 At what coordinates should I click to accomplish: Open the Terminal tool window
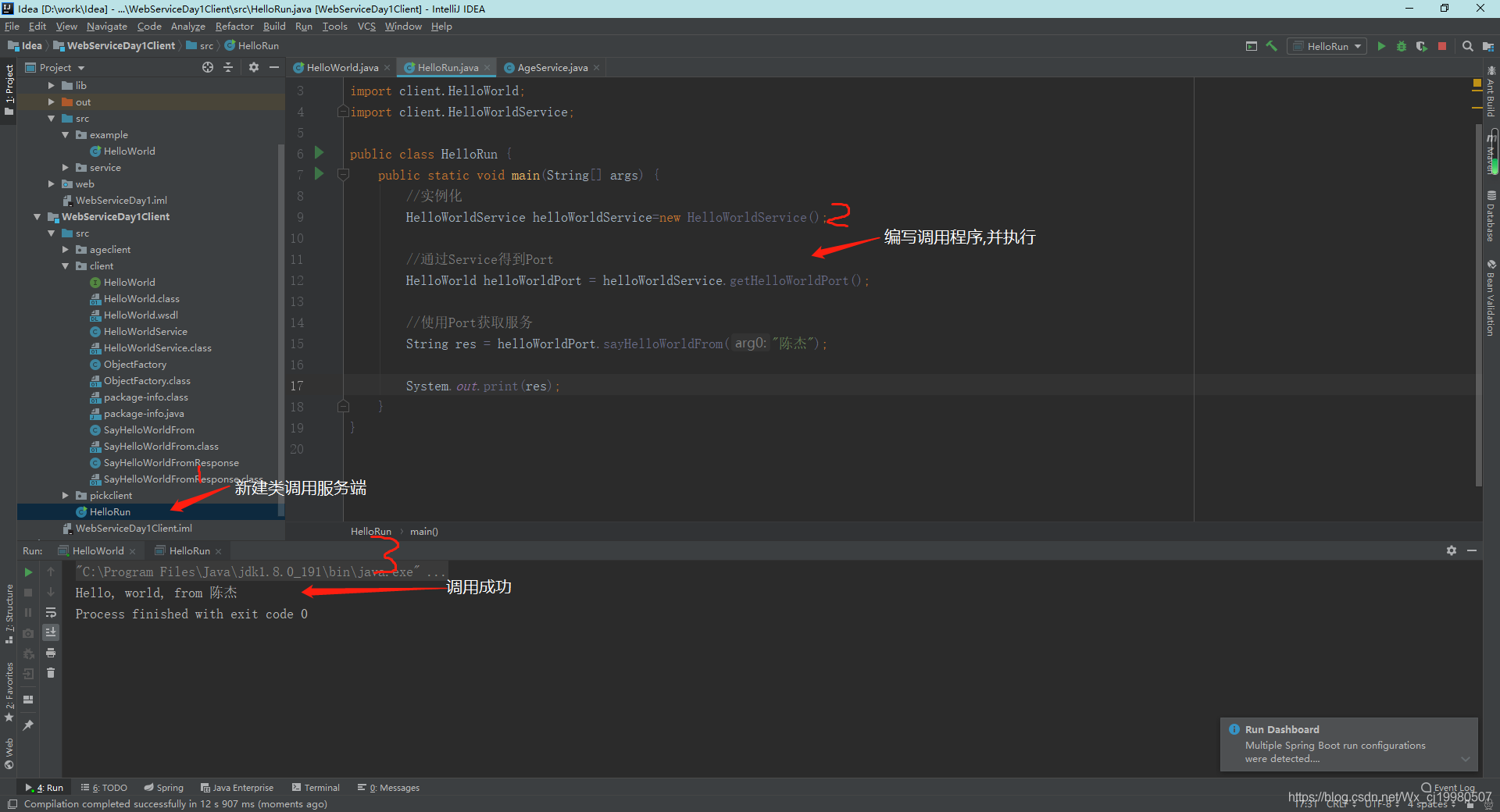(x=316, y=788)
